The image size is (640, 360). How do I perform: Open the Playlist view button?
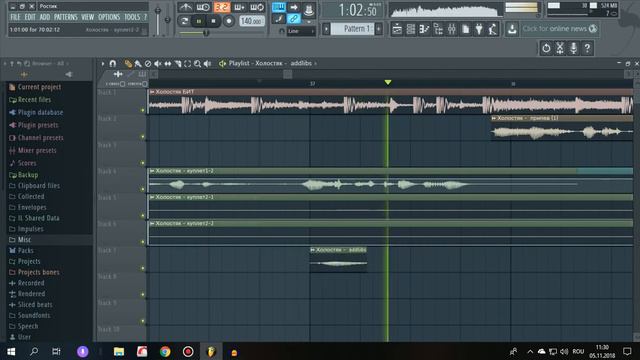coord(397,29)
